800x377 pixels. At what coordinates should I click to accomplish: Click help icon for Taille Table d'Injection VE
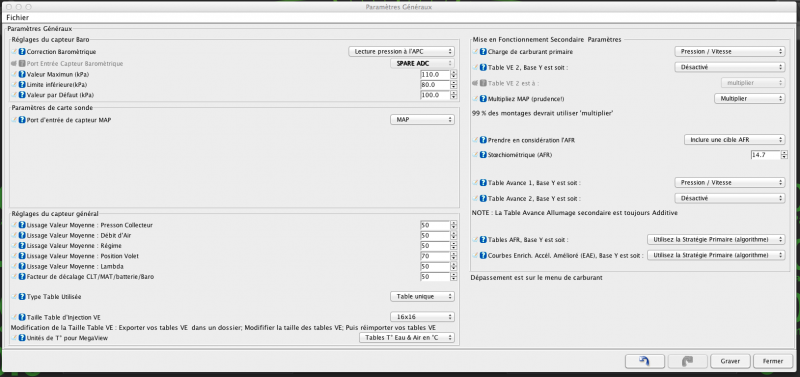click(x=22, y=317)
